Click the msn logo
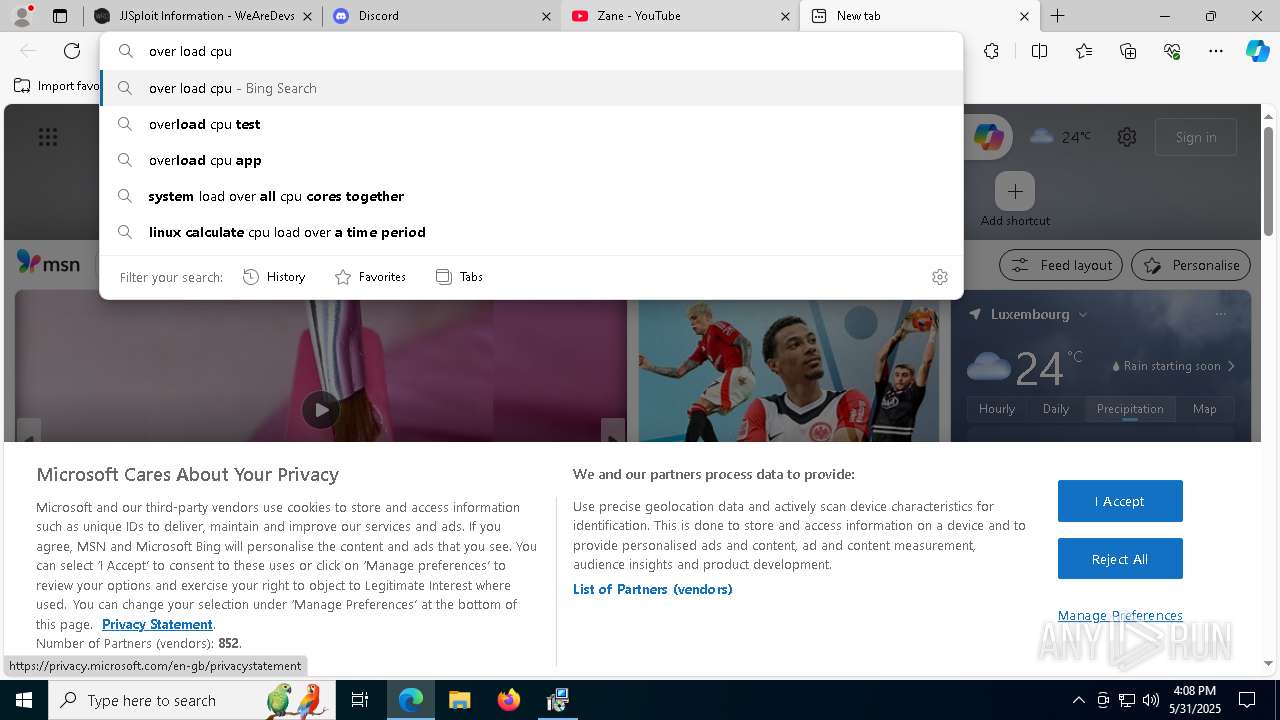The image size is (1280, 720). [x=48, y=263]
